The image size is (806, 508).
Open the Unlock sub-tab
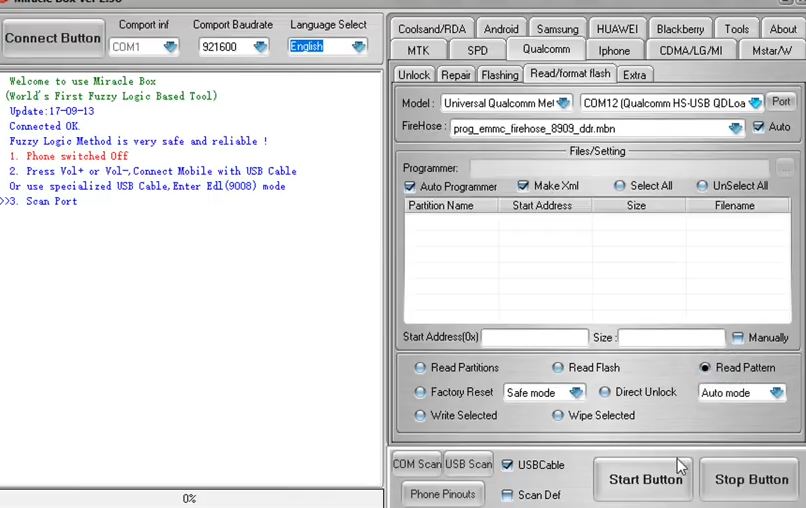pos(414,75)
